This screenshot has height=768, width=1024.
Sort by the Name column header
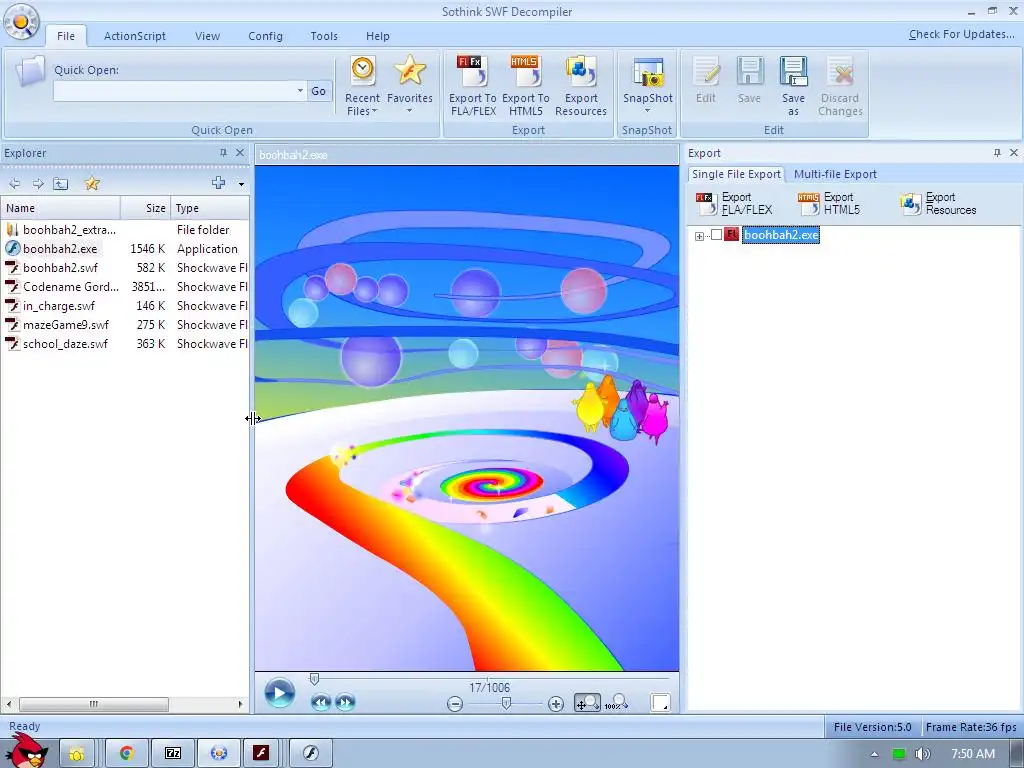click(61, 208)
